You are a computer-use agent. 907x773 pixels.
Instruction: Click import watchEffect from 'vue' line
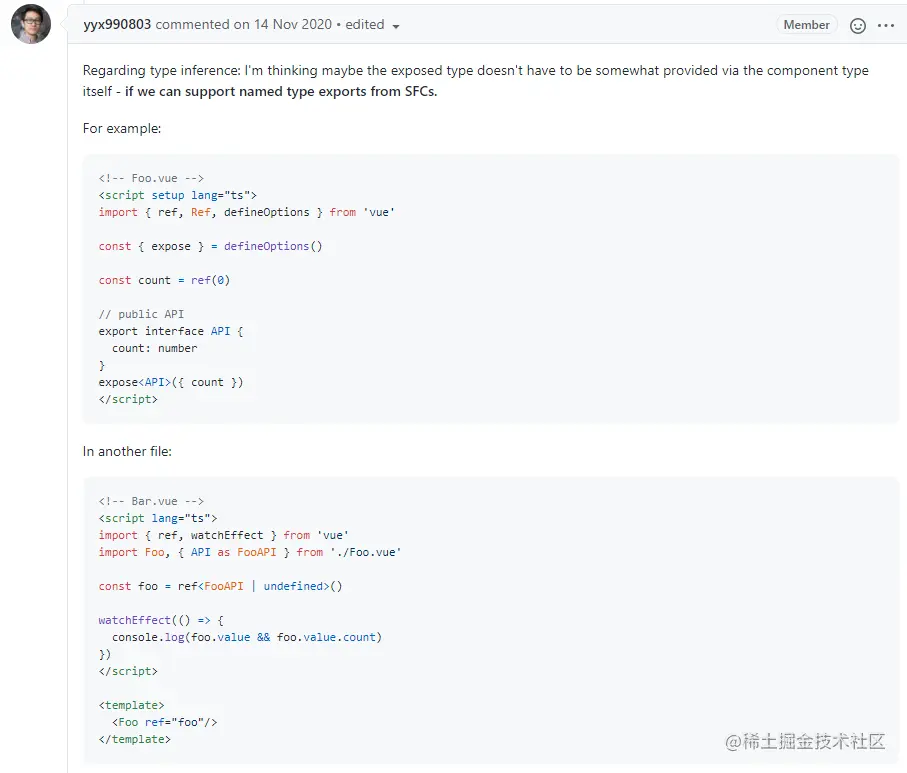[223, 535]
